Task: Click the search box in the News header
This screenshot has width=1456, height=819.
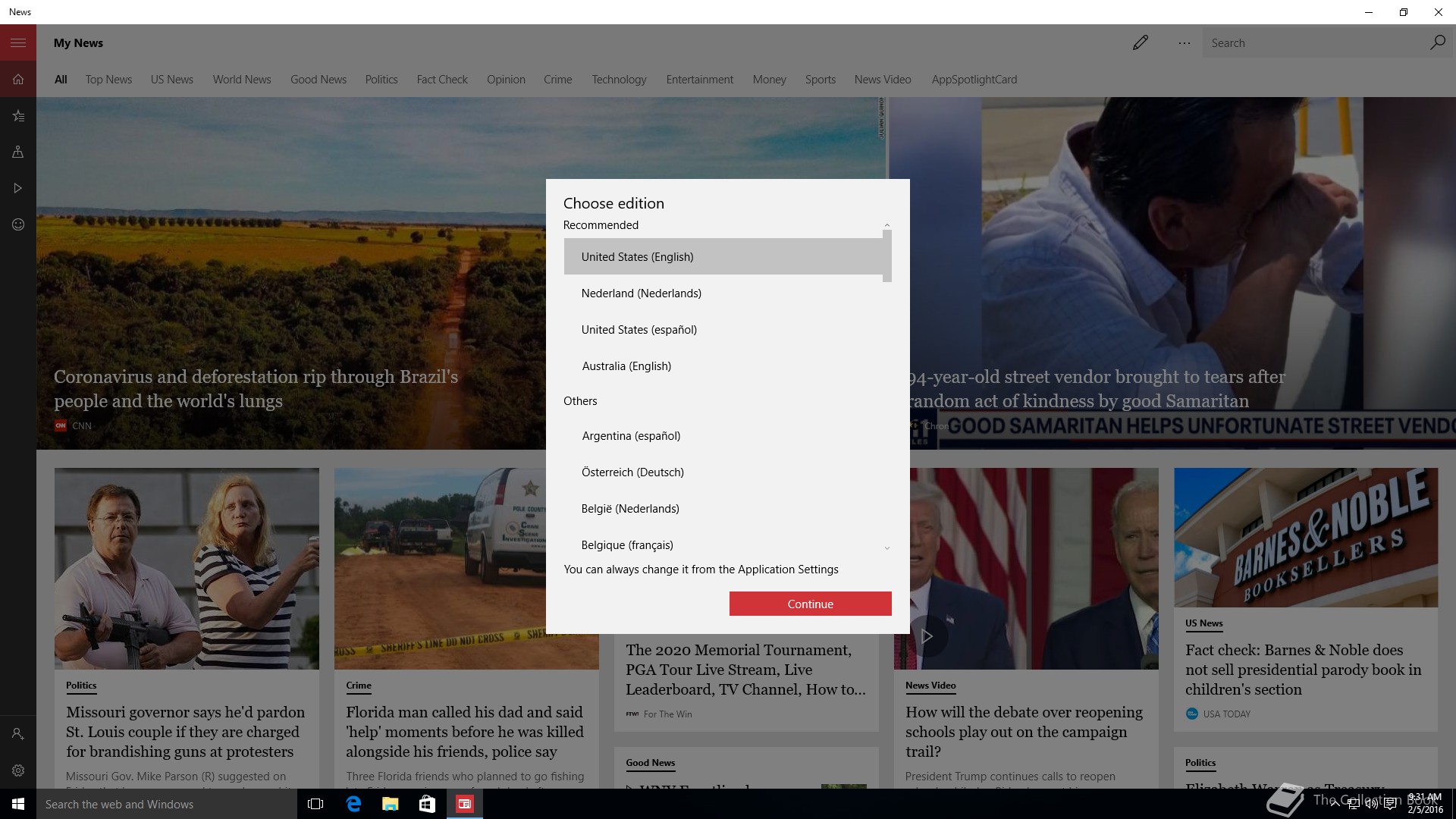Action: (1316, 42)
